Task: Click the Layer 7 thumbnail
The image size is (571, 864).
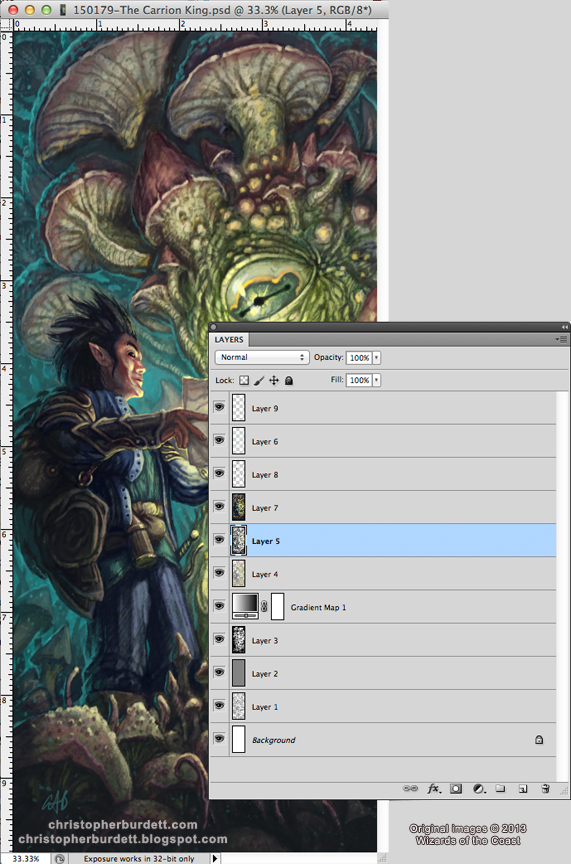Action: [239, 507]
